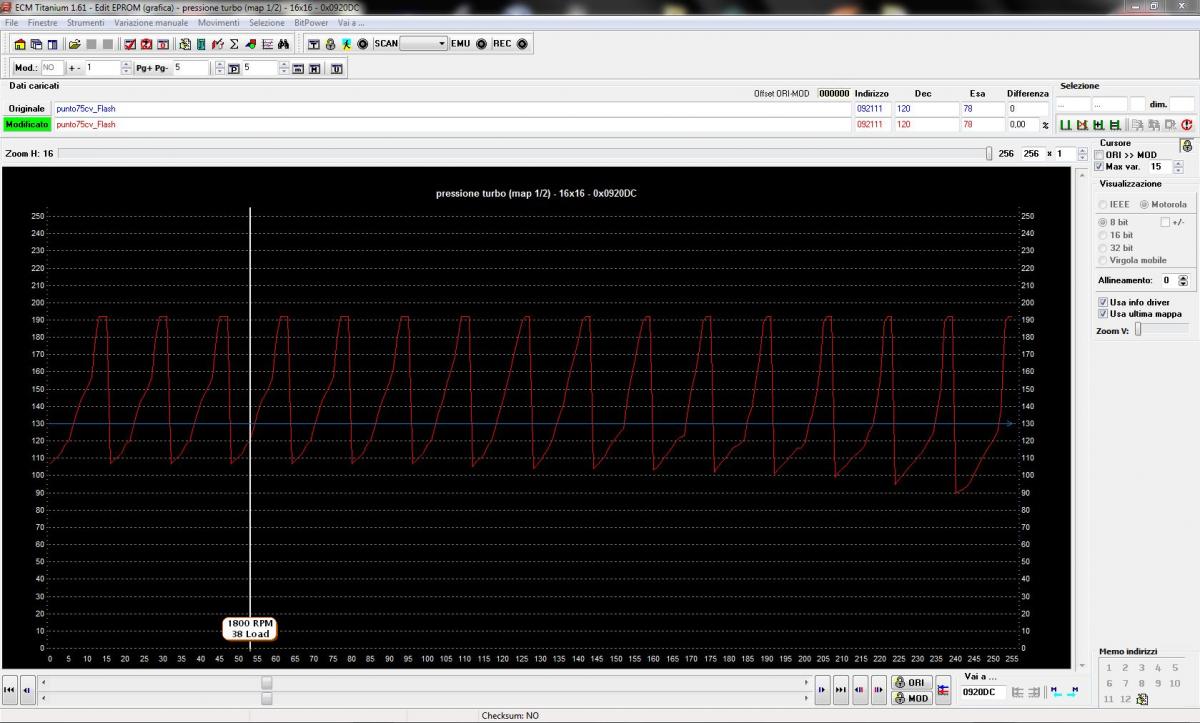
Task: Click the skip-to-start icon at bottom left
Action: click(x=9, y=690)
